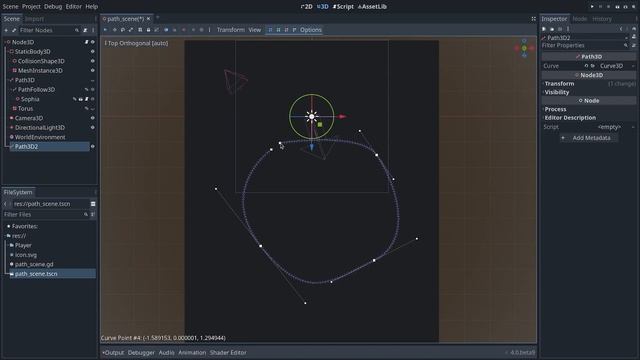
Task: Select the Torus node
Action: pos(25,109)
